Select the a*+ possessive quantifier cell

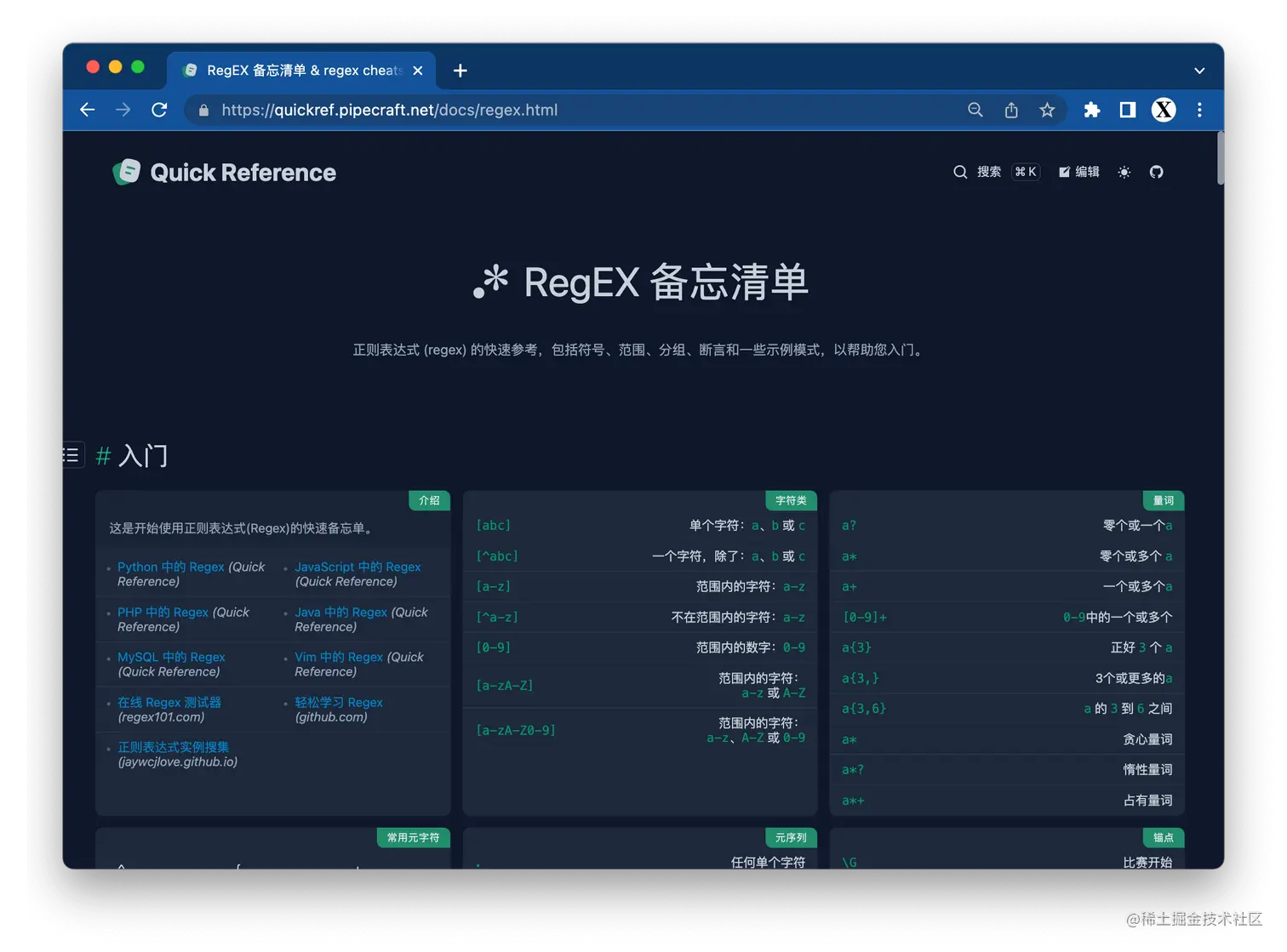853,800
